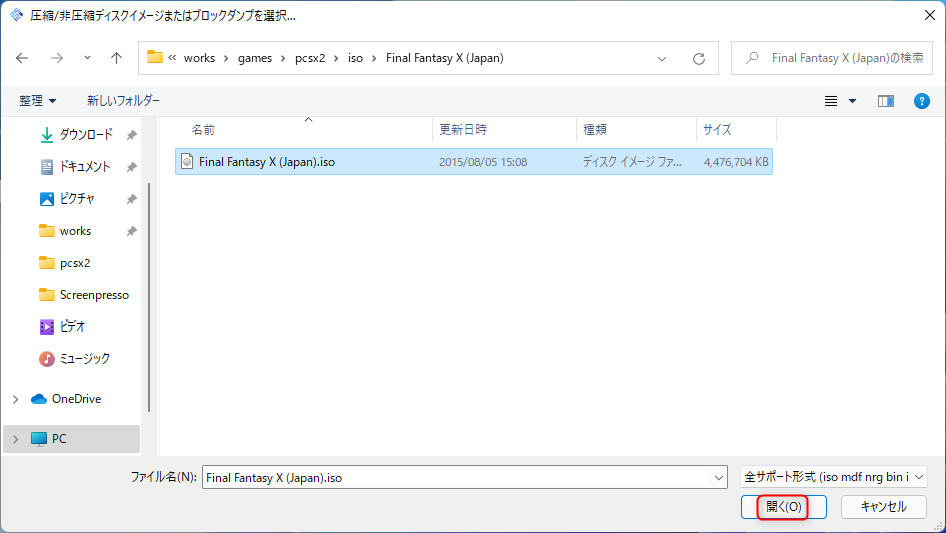The image size is (946, 533).
Task: Expand the OneDrive tree node
Action: point(16,399)
